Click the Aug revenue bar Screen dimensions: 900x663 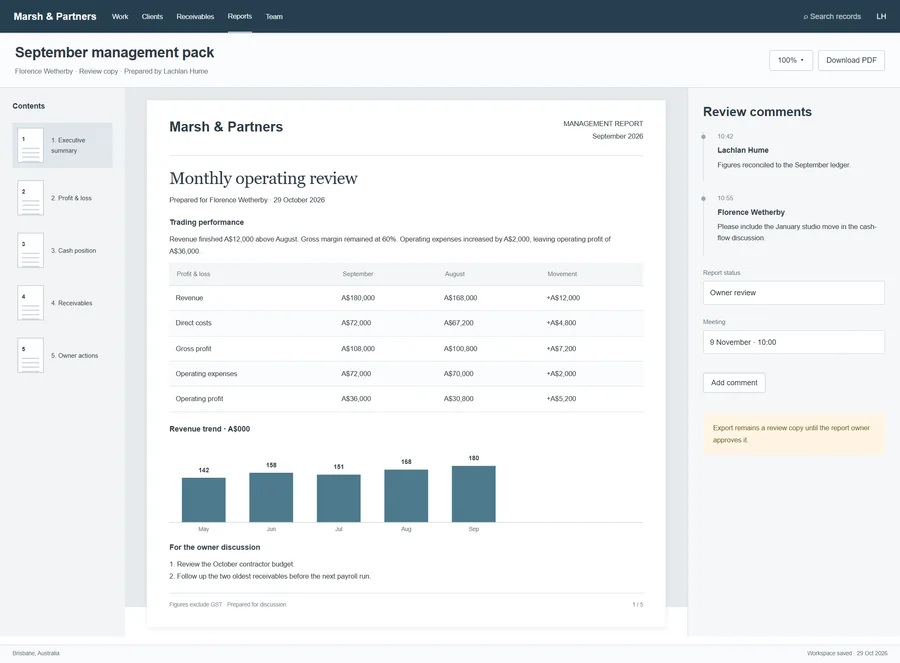click(406, 496)
